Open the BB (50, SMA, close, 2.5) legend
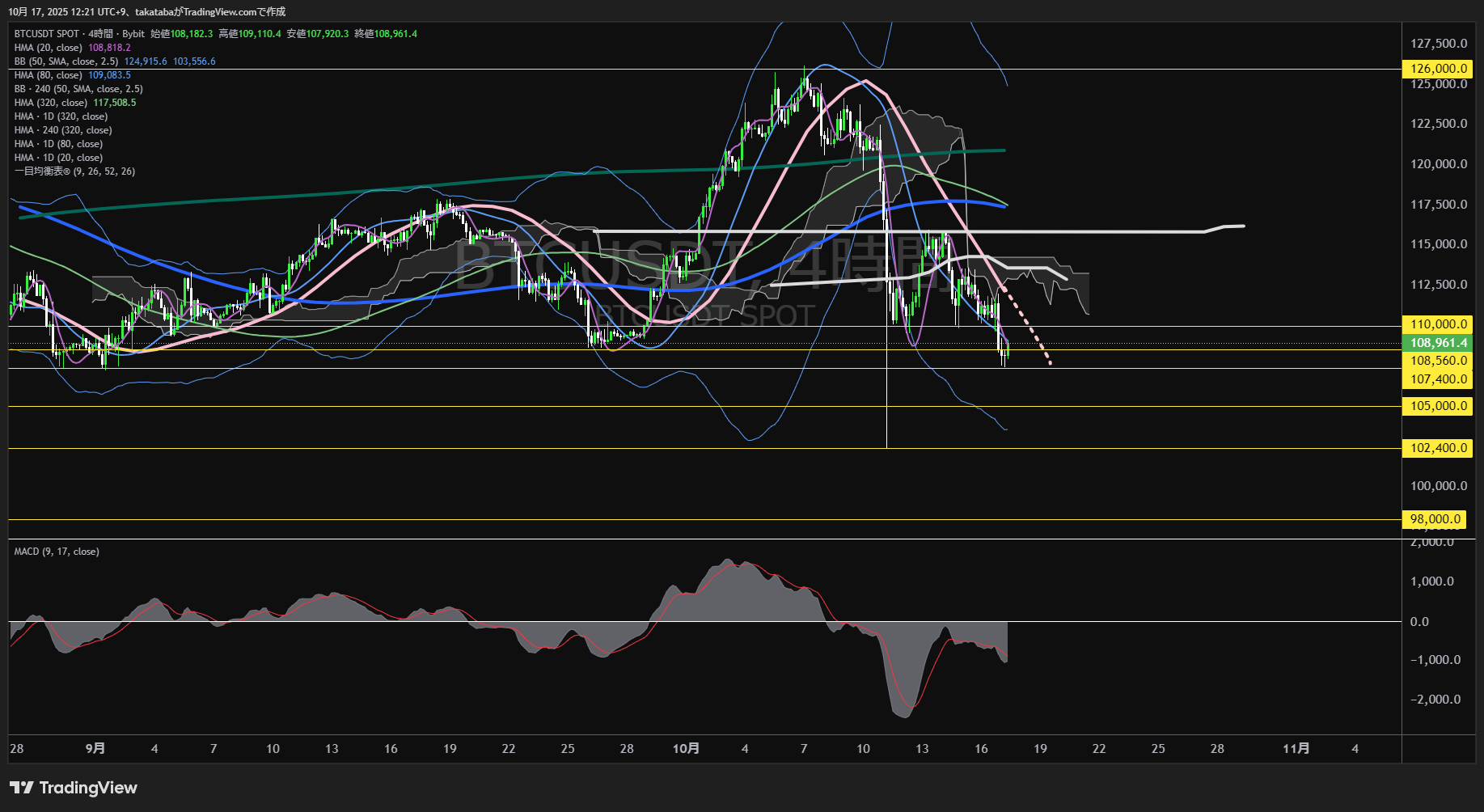The width and height of the screenshot is (1484, 812). coord(66,61)
